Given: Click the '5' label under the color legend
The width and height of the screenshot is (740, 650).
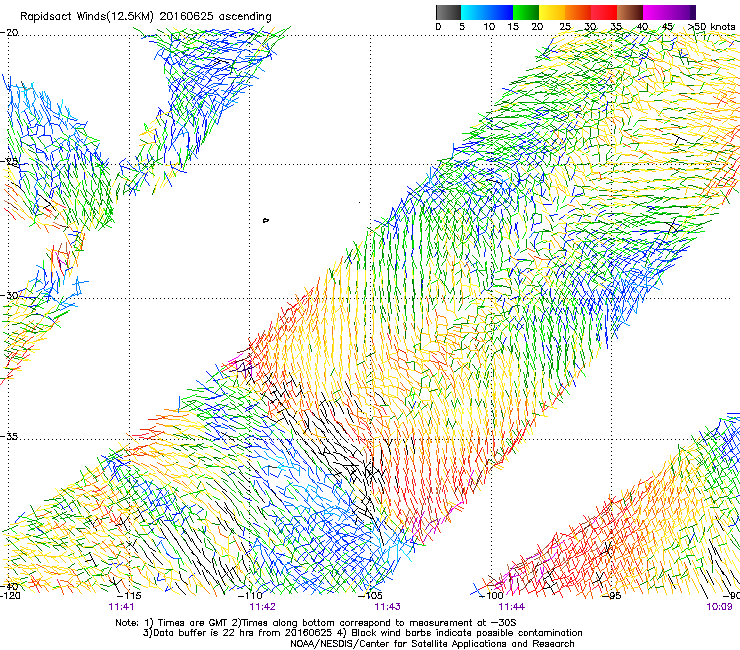Looking at the screenshot, I should point(462,27).
